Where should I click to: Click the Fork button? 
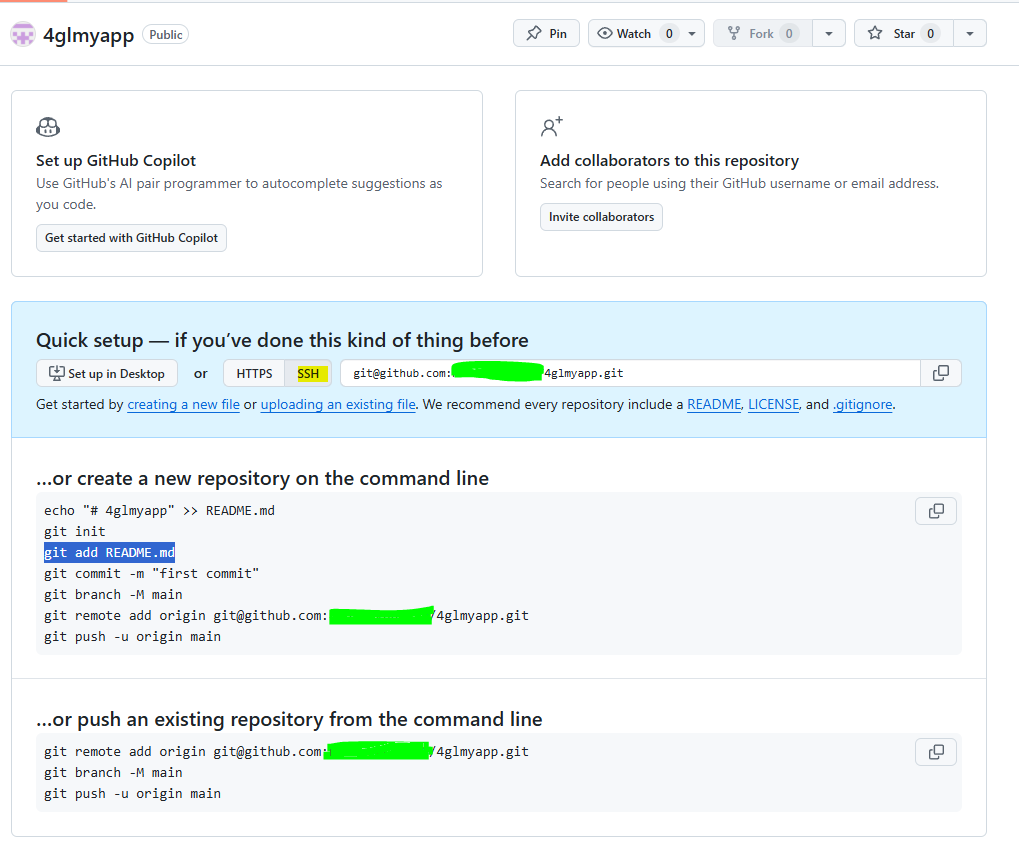click(762, 34)
